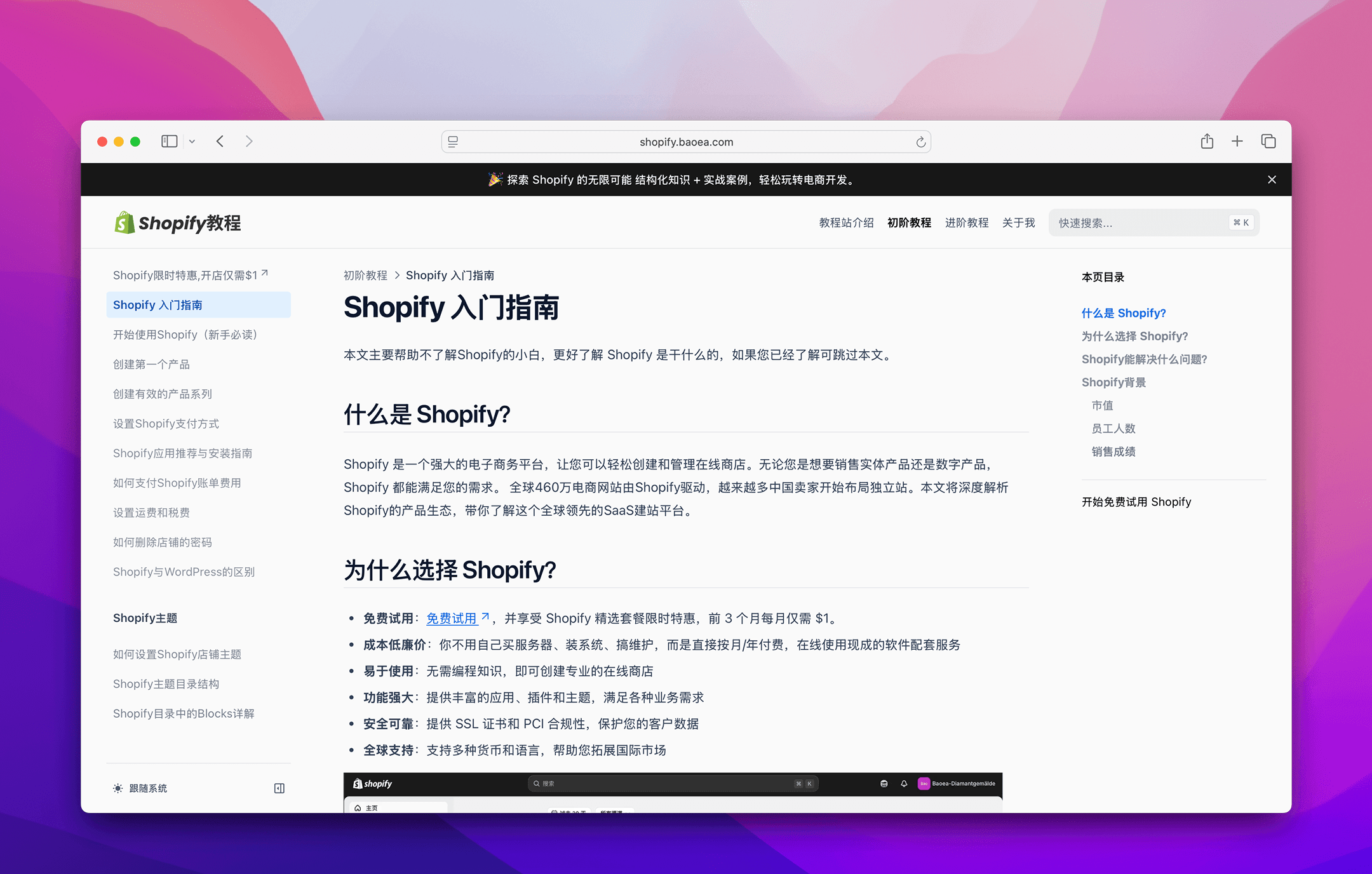Toggle the 跟随系统 theme switcher
This screenshot has height=874, width=1372.
[140, 788]
